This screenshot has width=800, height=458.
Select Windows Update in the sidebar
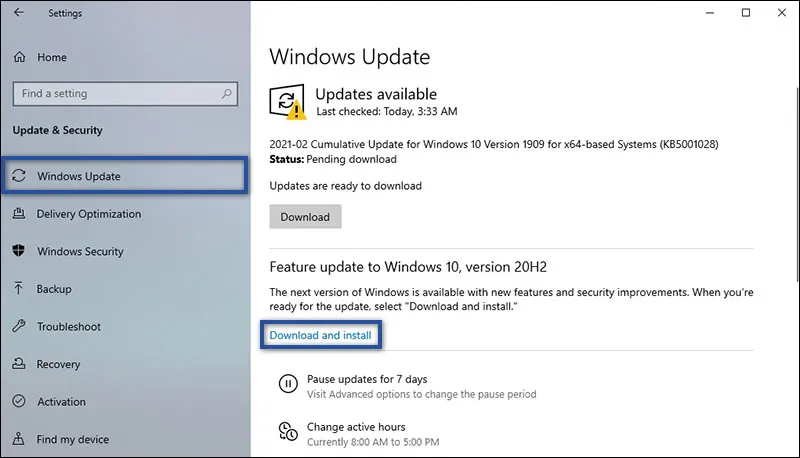(124, 175)
